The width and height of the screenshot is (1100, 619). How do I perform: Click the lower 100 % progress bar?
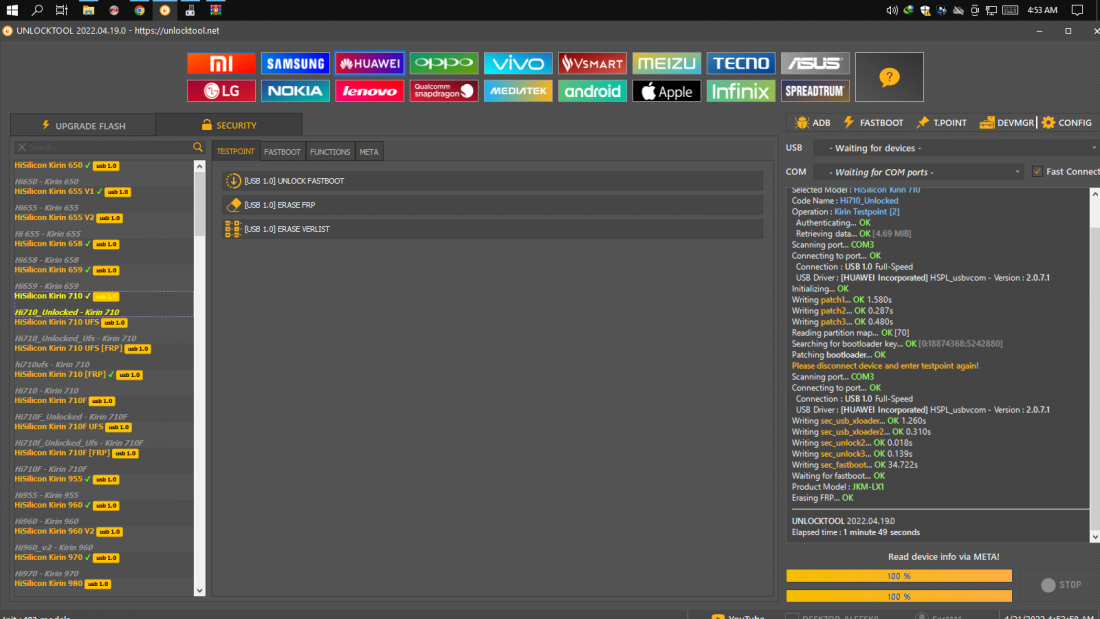[899, 597]
